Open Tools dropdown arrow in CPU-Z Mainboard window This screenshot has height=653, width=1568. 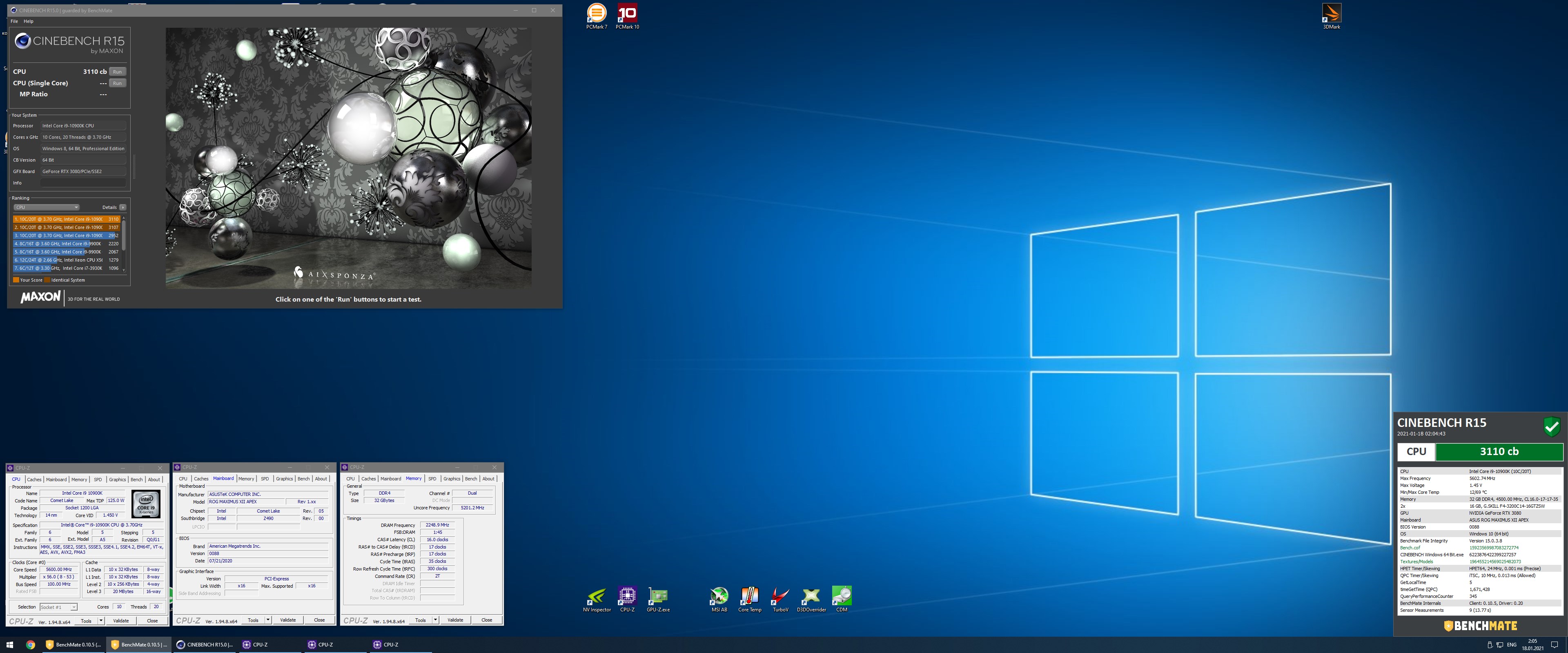tap(268, 620)
